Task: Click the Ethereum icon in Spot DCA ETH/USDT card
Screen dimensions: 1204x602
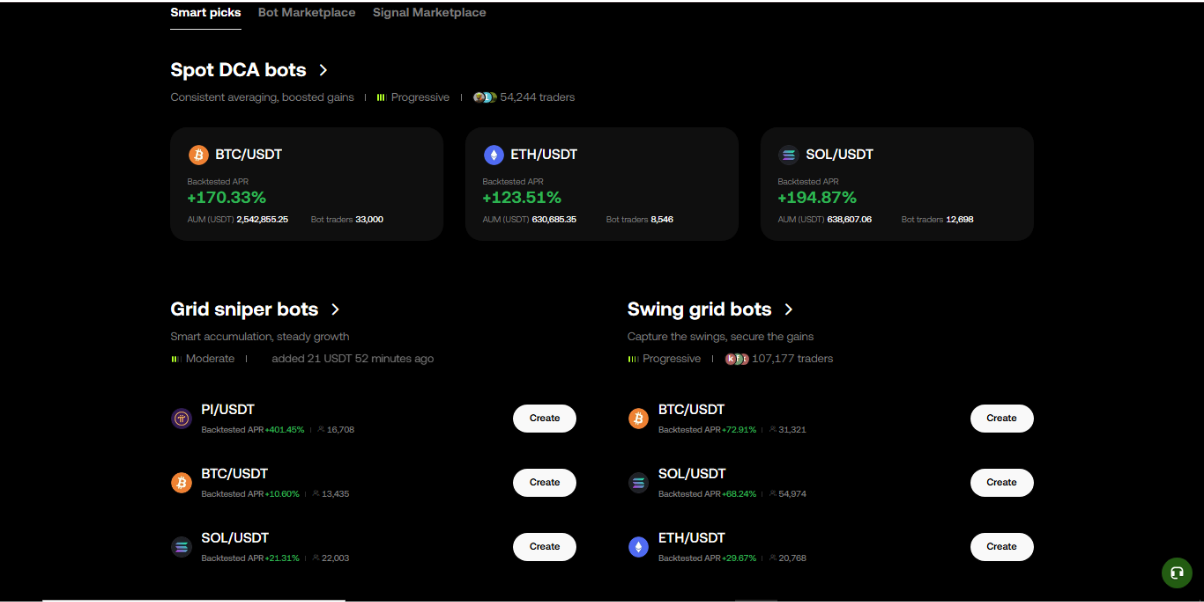Action: (493, 155)
